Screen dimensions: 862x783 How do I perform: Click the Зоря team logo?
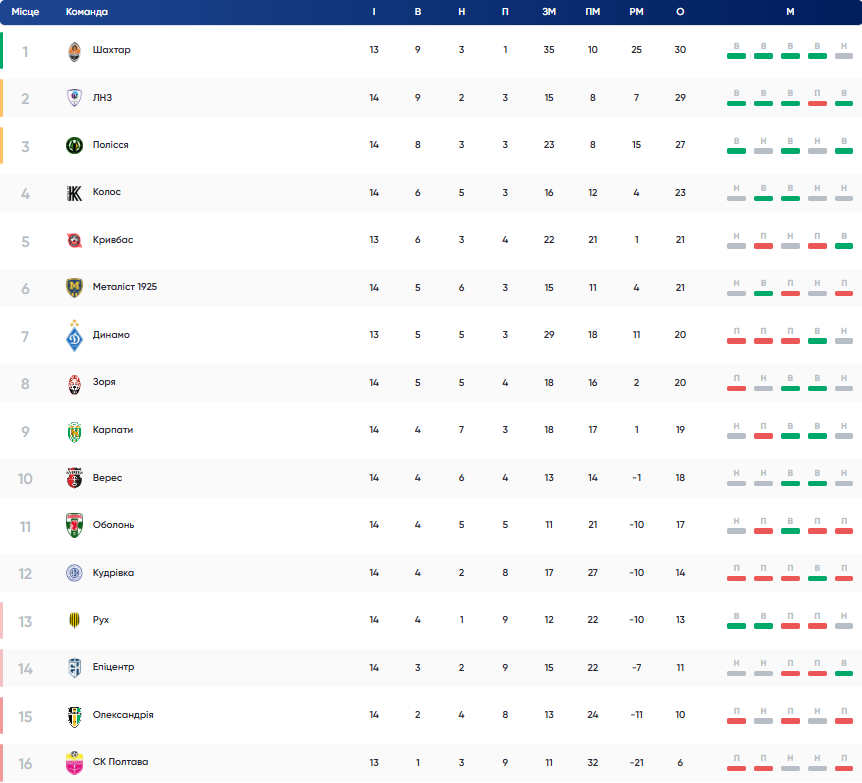point(74,383)
